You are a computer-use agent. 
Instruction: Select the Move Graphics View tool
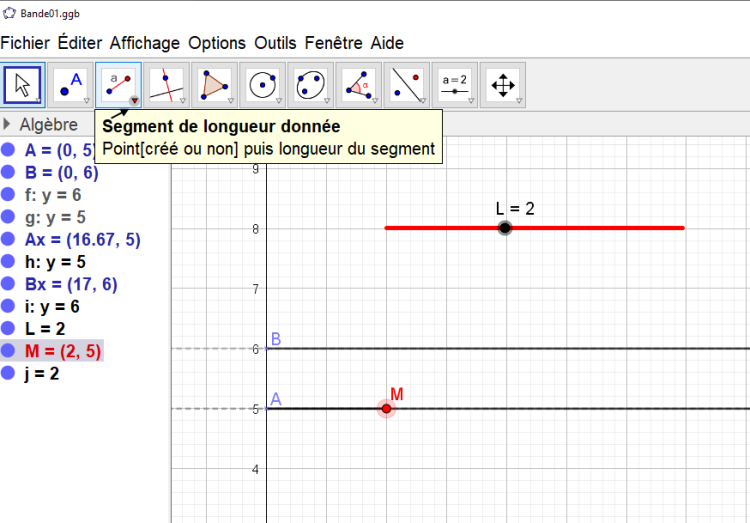coord(502,85)
